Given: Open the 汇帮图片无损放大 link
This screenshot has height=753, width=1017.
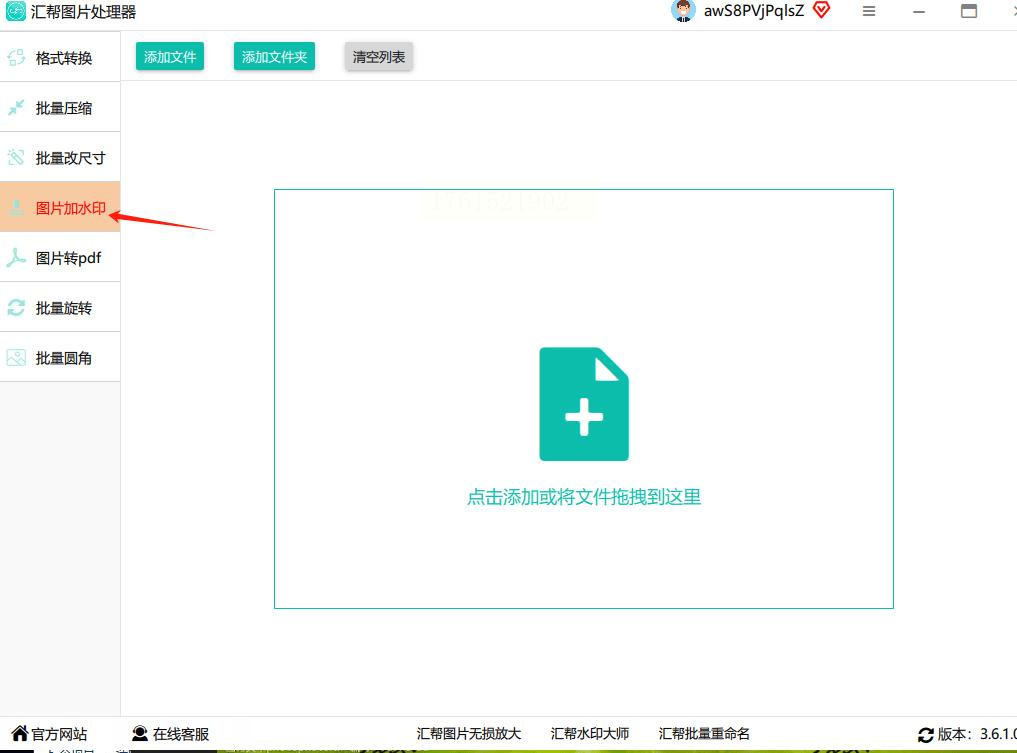Looking at the screenshot, I should coord(469,734).
